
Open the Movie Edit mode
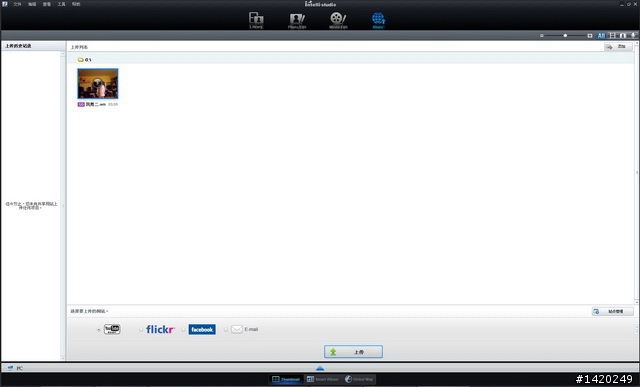tap(338, 20)
